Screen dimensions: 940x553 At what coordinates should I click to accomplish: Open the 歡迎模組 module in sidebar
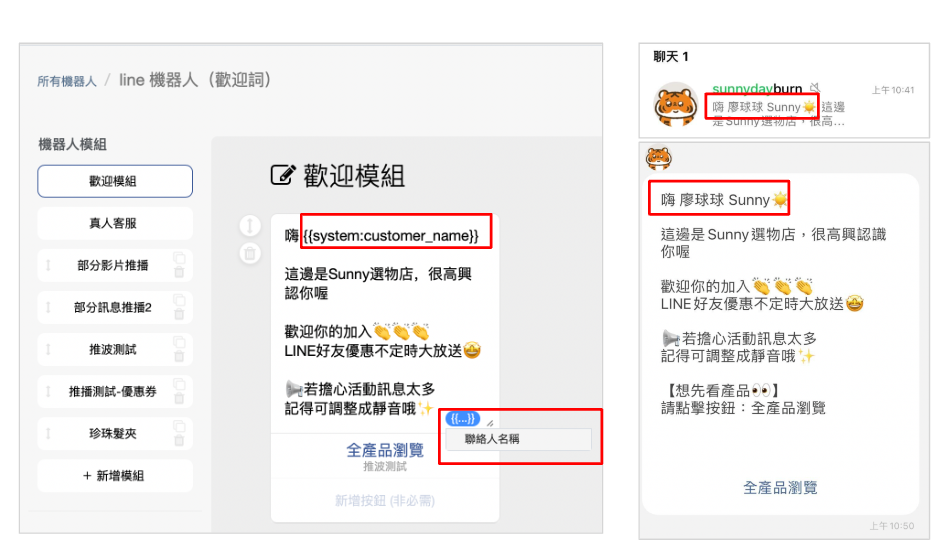[115, 181]
